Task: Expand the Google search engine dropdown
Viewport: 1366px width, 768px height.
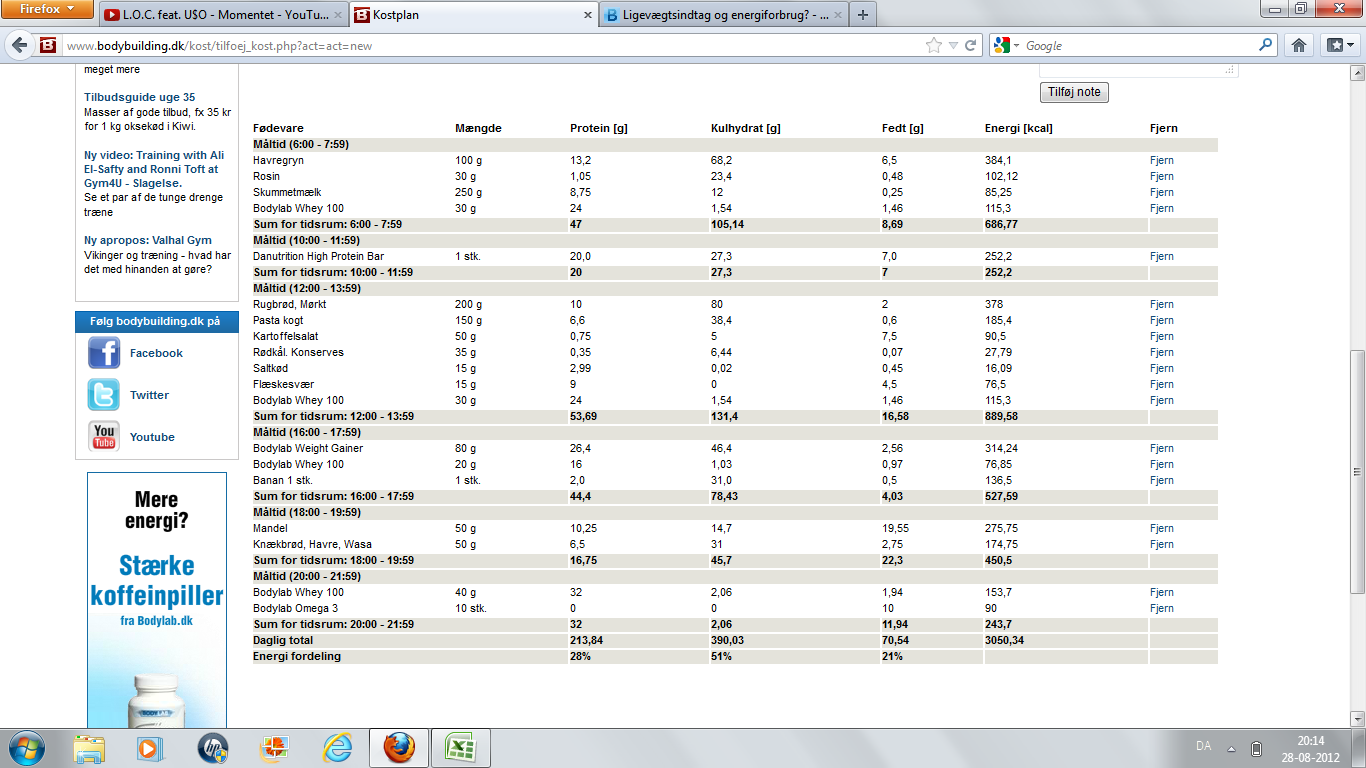Action: pyautogui.click(x=1006, y=45)
